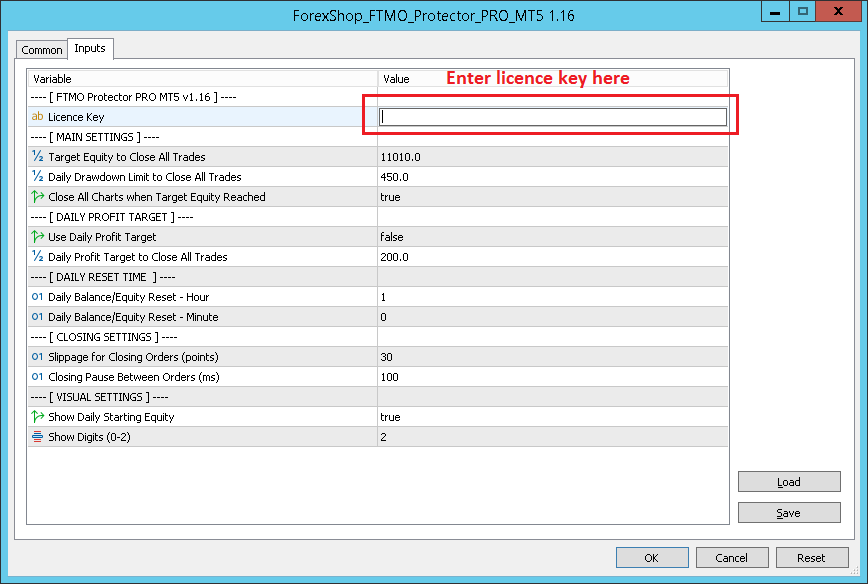Select the Closing Pause value 100
This screenshot has height=584, width=868.
click(x=389, y=377)
